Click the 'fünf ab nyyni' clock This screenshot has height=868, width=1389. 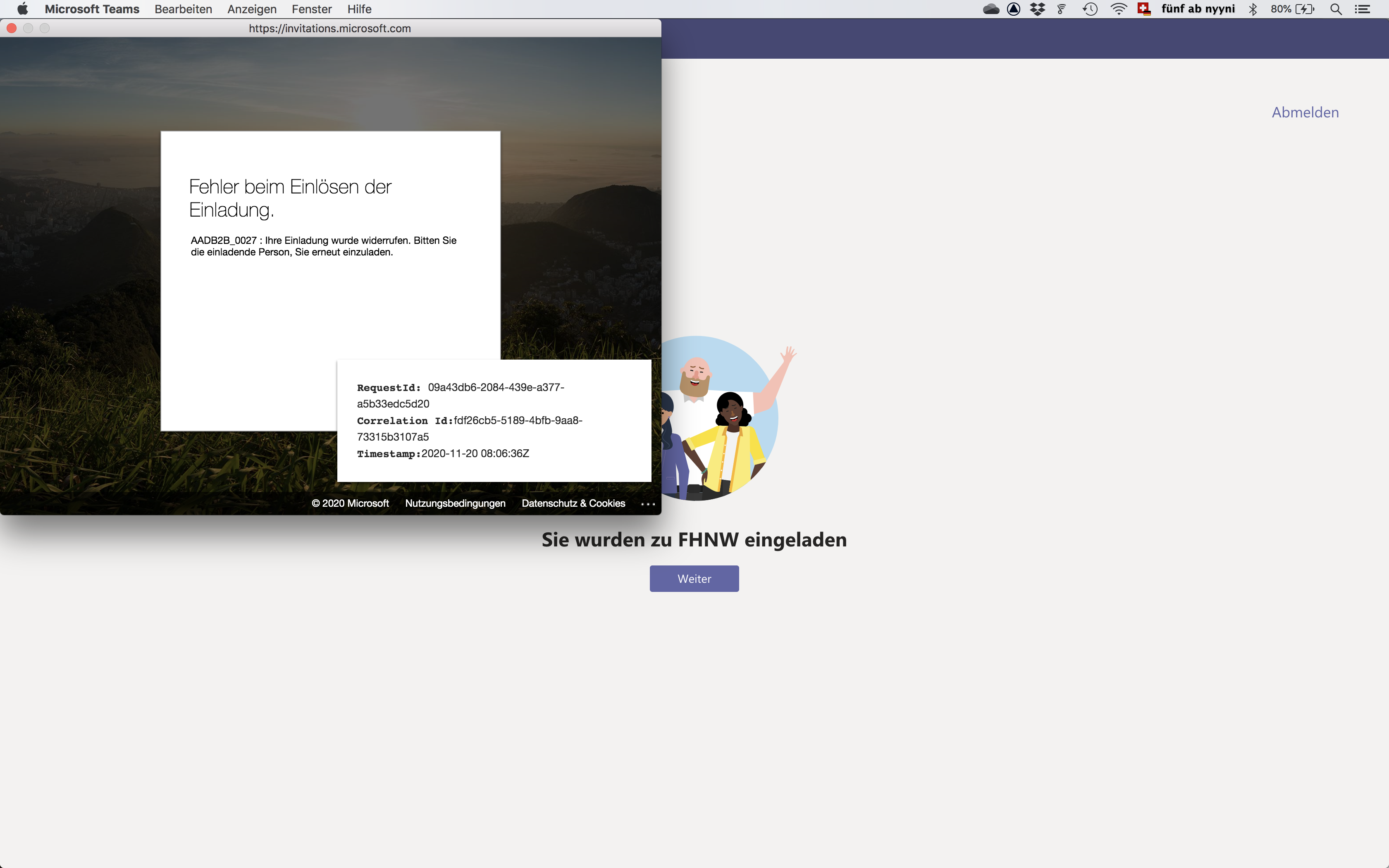pyautogui.click(x=1198, y=9)
